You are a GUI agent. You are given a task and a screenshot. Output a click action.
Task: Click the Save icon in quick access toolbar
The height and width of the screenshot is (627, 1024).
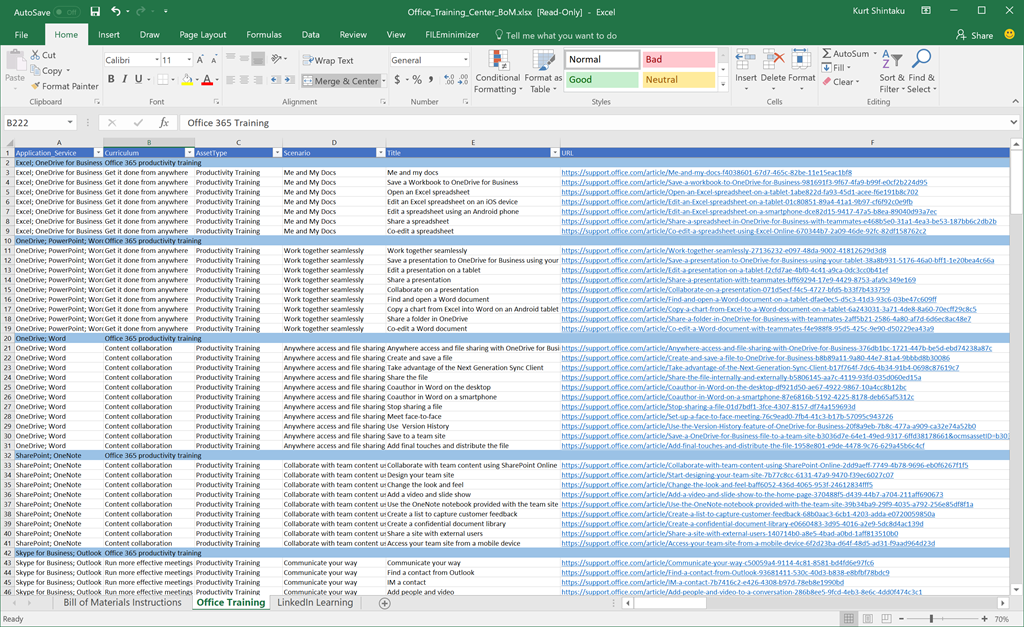[95, 12]
